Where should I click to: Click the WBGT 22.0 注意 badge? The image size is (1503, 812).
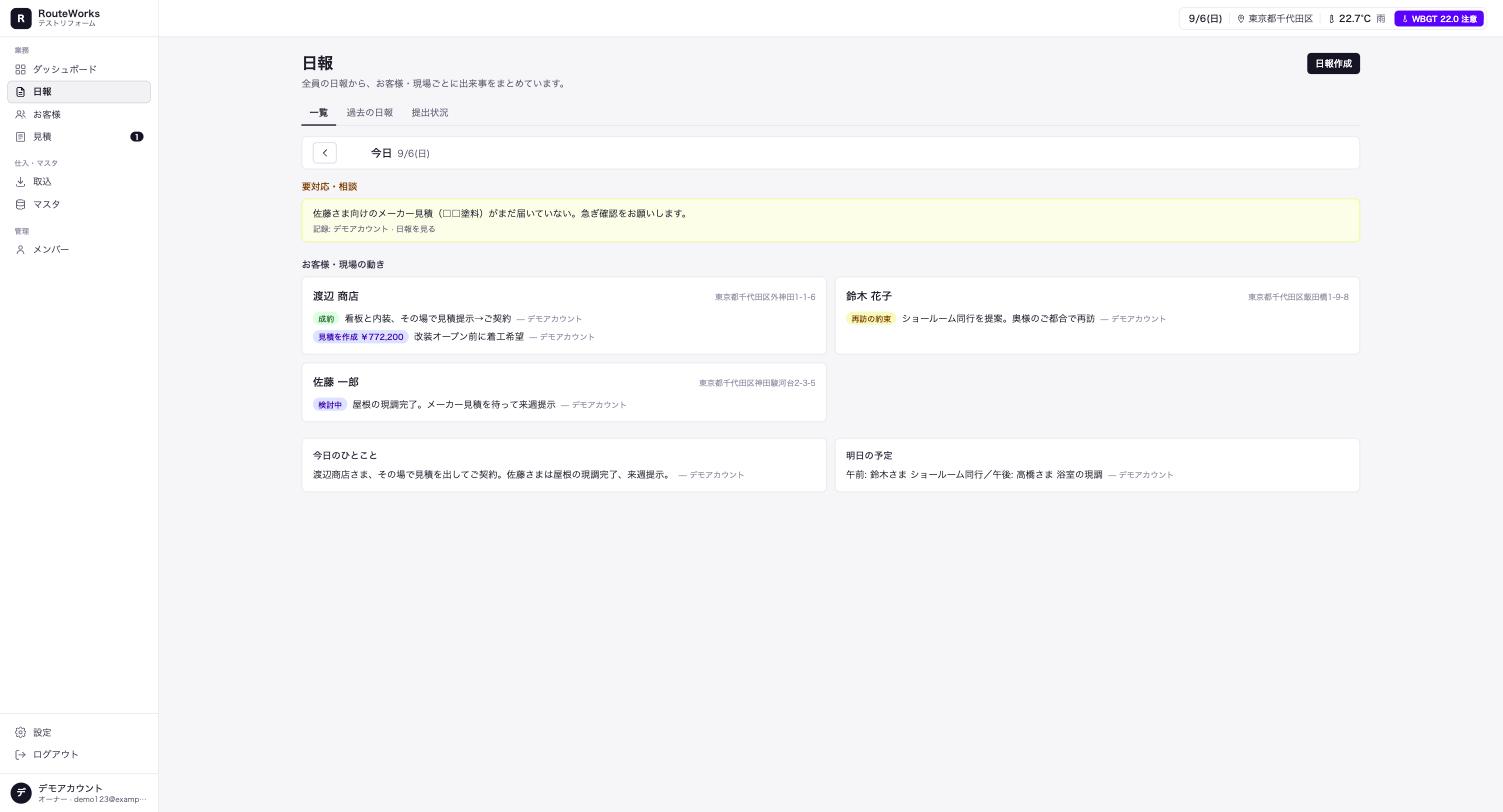[1439, 19]
